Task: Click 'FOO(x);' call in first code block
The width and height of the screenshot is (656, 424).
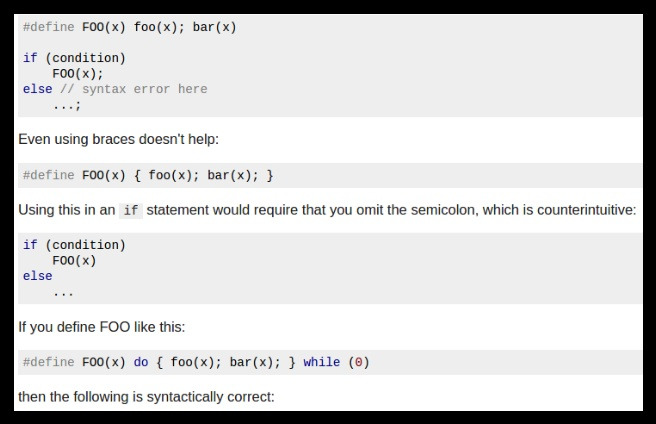Action: [x=78, y=74]
